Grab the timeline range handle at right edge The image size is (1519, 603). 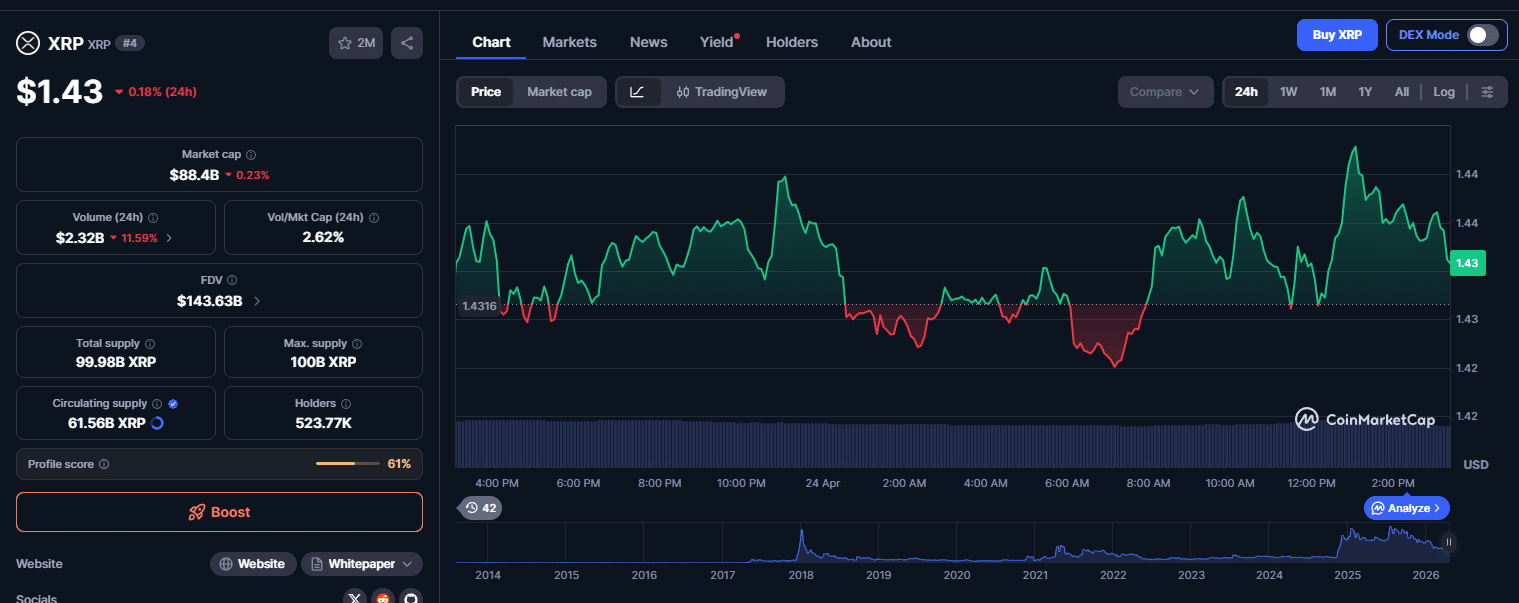click(1448, 543)
